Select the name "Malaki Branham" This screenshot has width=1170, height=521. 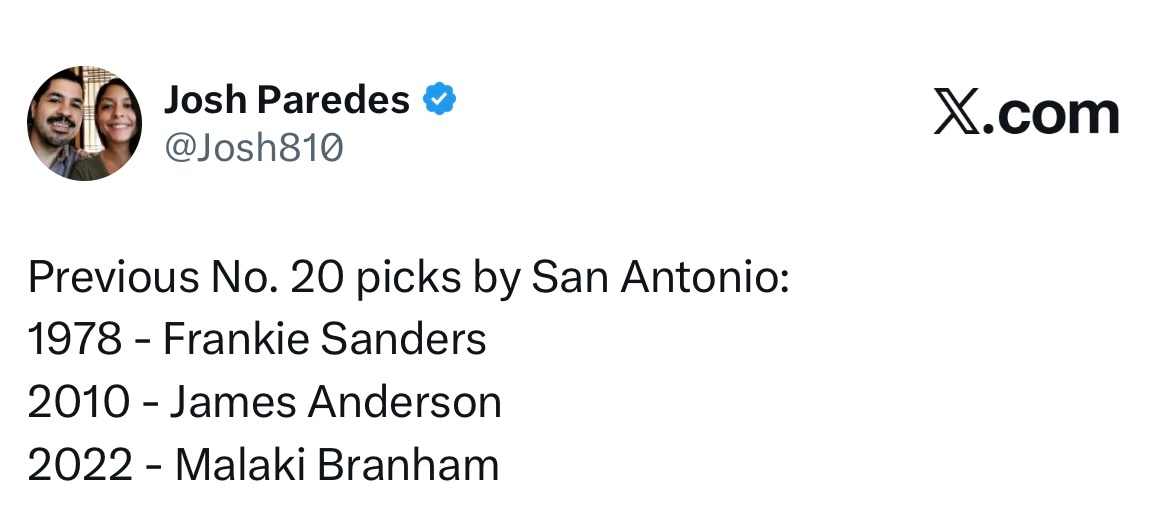coord(336,466)
